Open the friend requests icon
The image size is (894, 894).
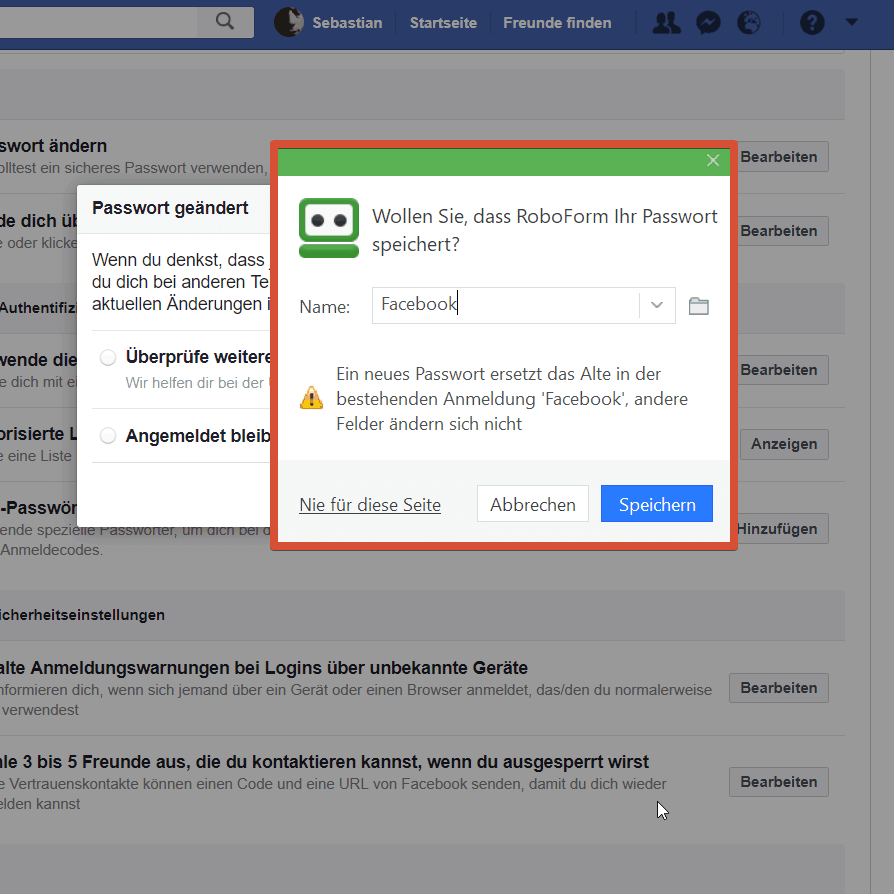point(666,23)
